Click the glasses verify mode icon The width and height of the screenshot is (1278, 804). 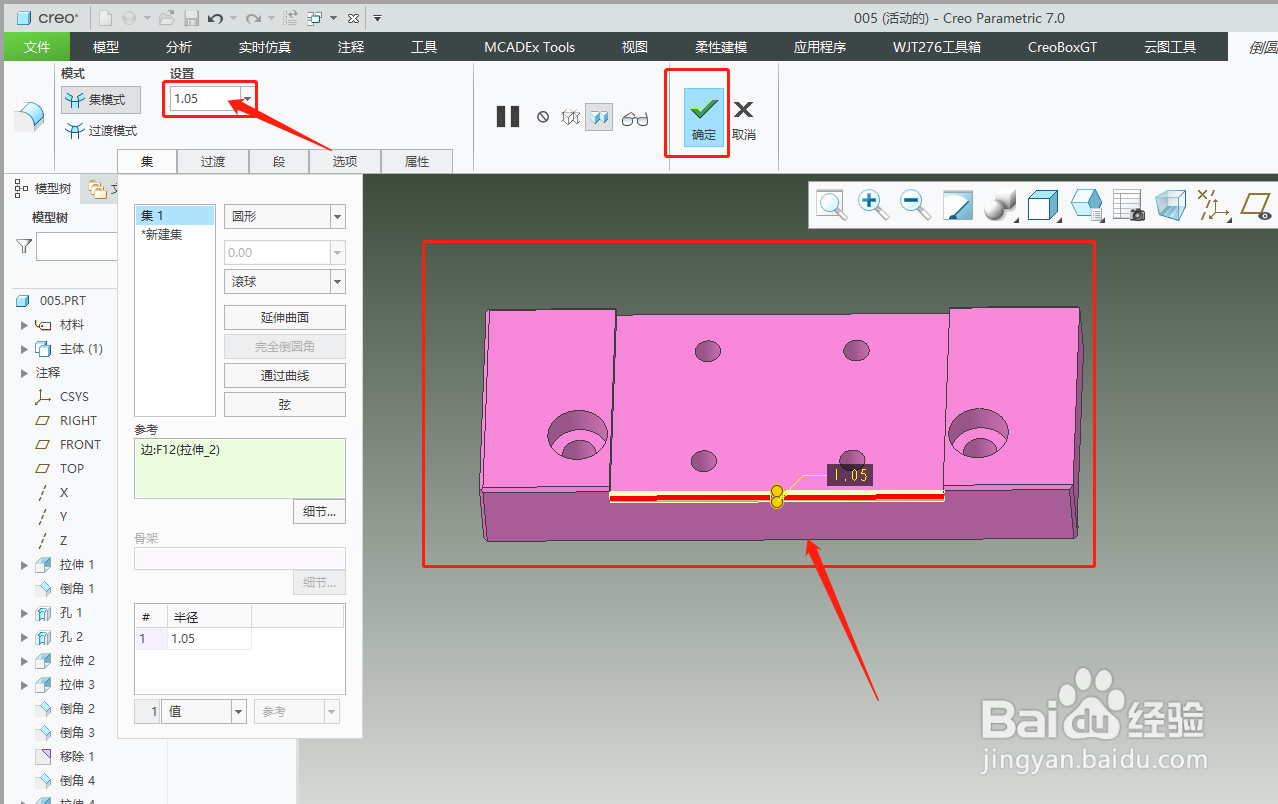[635, 119]
